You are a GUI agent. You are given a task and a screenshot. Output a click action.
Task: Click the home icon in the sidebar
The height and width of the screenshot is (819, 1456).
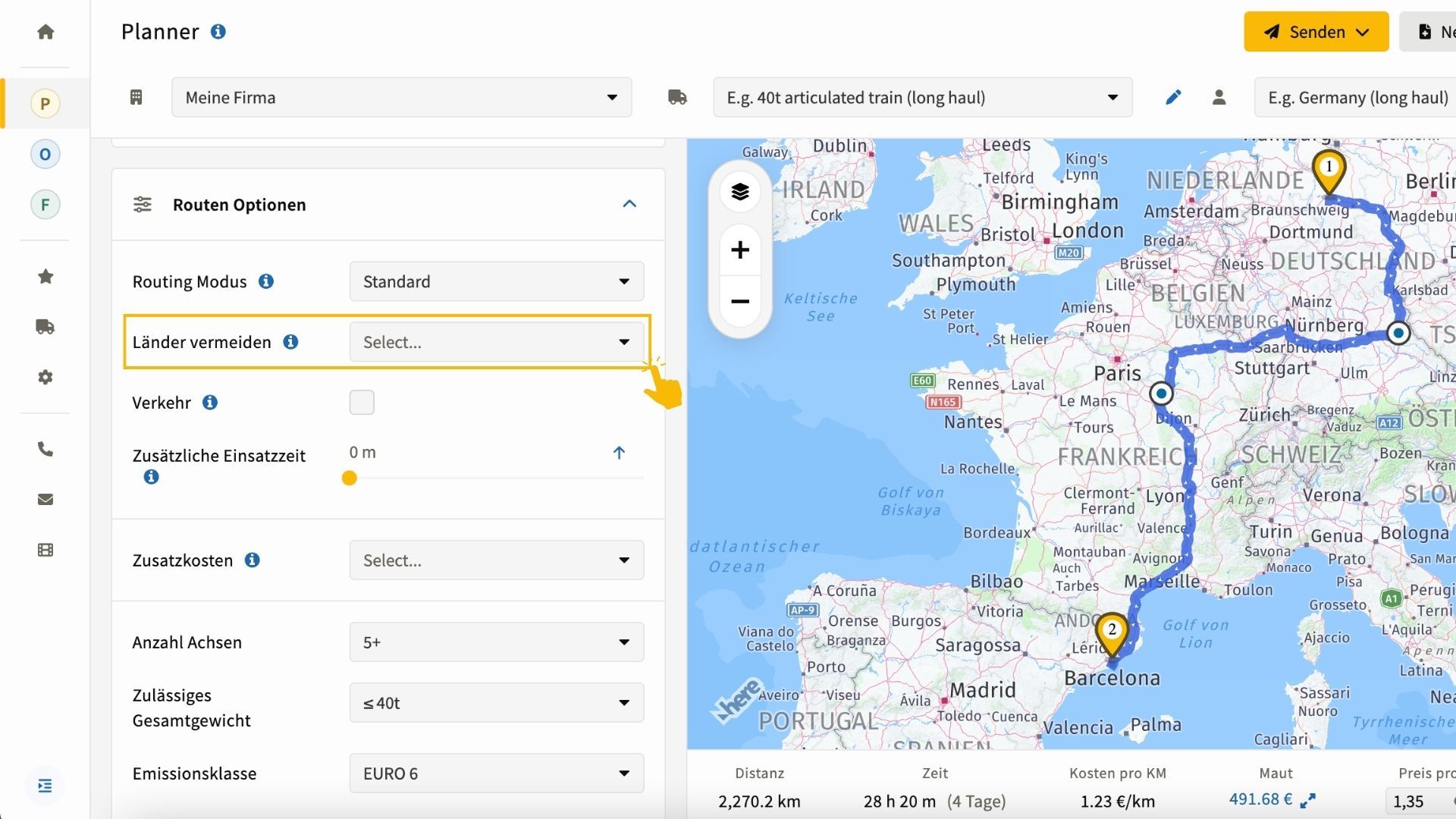[x=45, y=32]
